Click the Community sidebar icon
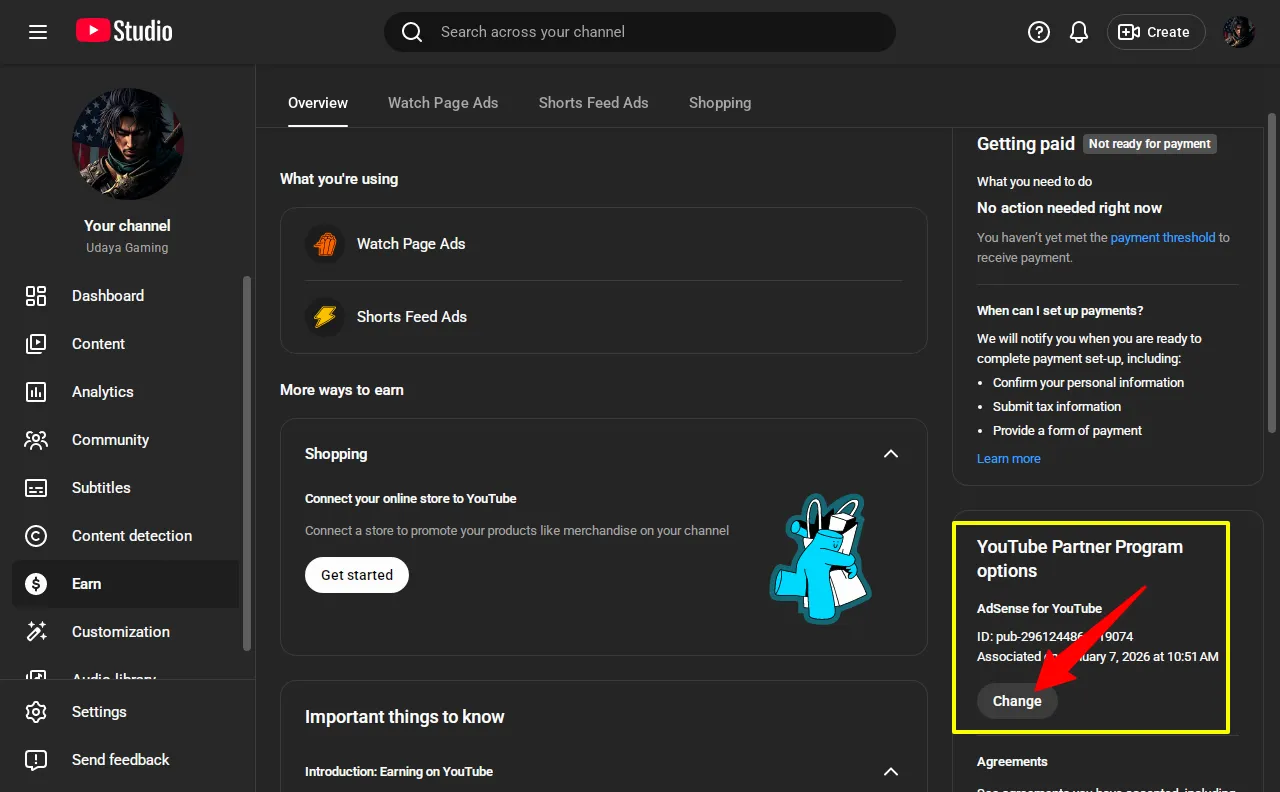1280x792 pixels. 36,440
